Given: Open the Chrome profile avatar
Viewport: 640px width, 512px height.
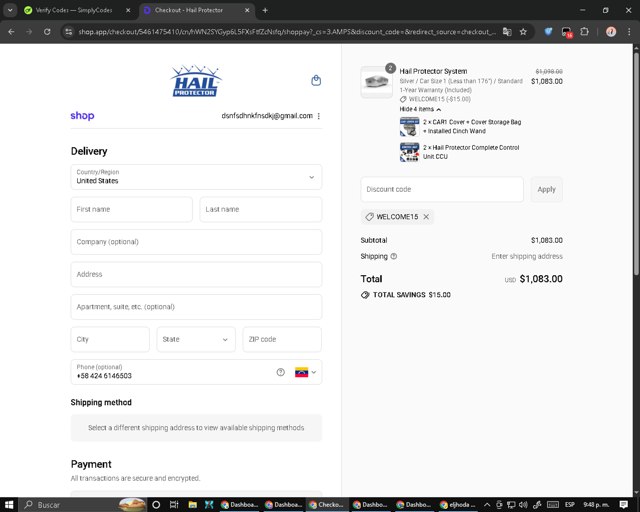Looking at the screenshot, I should (611, 32).
